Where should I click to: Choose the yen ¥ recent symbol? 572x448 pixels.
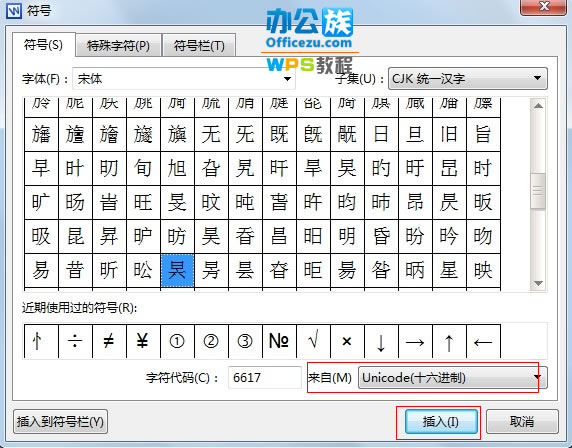143,341
